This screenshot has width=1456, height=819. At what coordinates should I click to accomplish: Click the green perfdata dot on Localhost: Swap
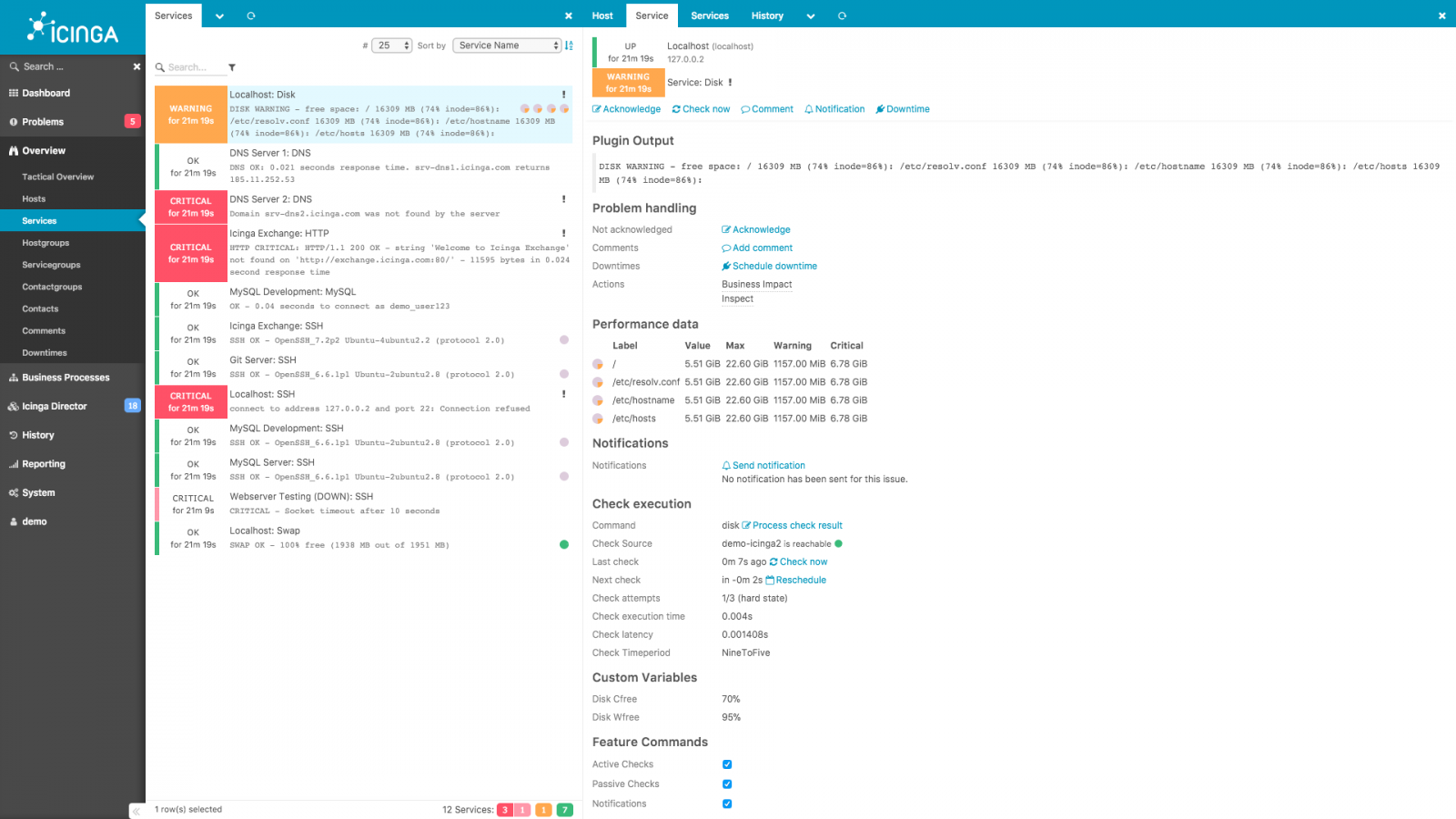tap(564, 545)
